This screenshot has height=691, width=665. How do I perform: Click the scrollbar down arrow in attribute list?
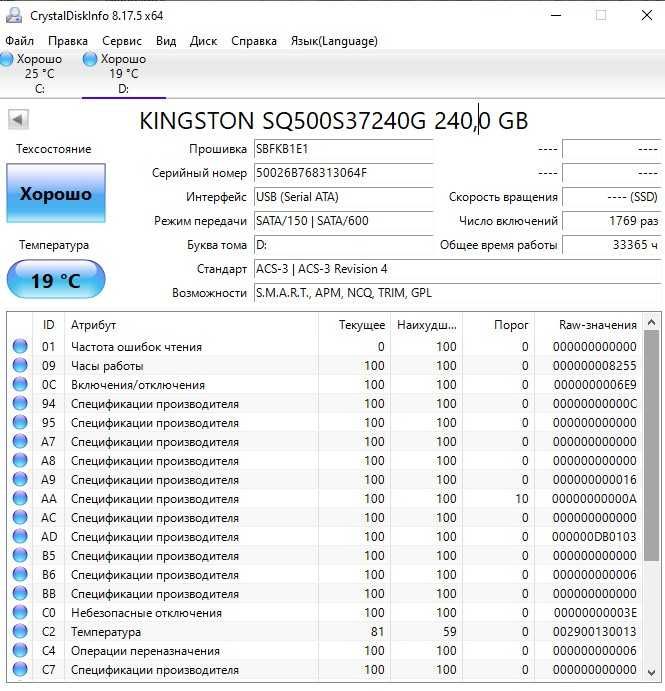(x=651, y=672)
